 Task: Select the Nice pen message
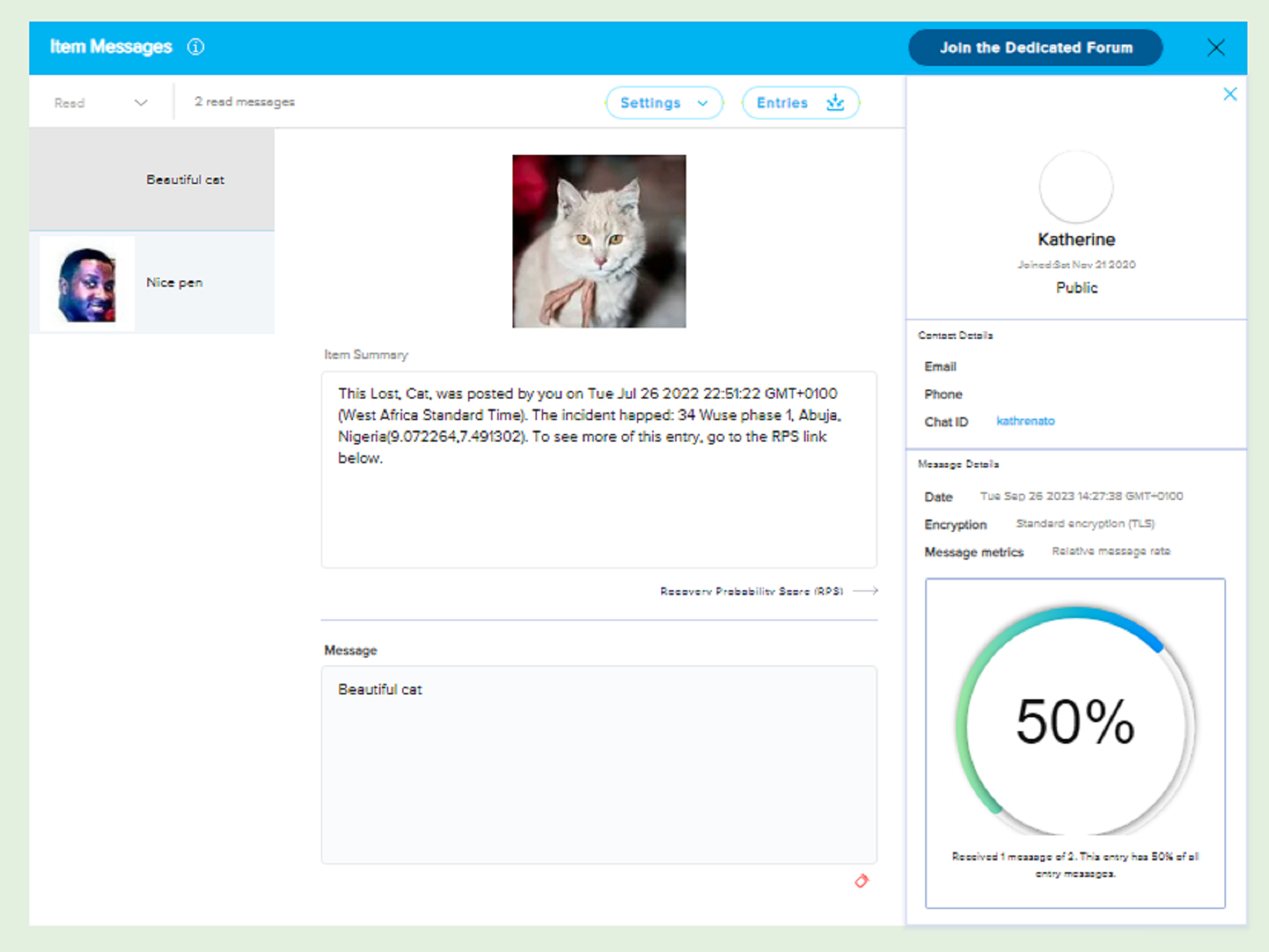(152, 283)
